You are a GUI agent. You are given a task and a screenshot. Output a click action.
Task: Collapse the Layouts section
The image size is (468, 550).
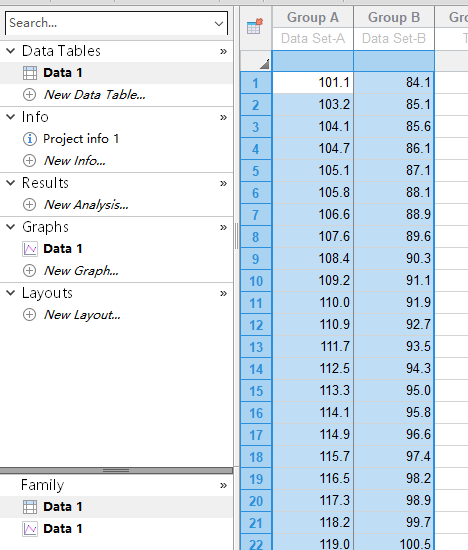coord(11,293)
